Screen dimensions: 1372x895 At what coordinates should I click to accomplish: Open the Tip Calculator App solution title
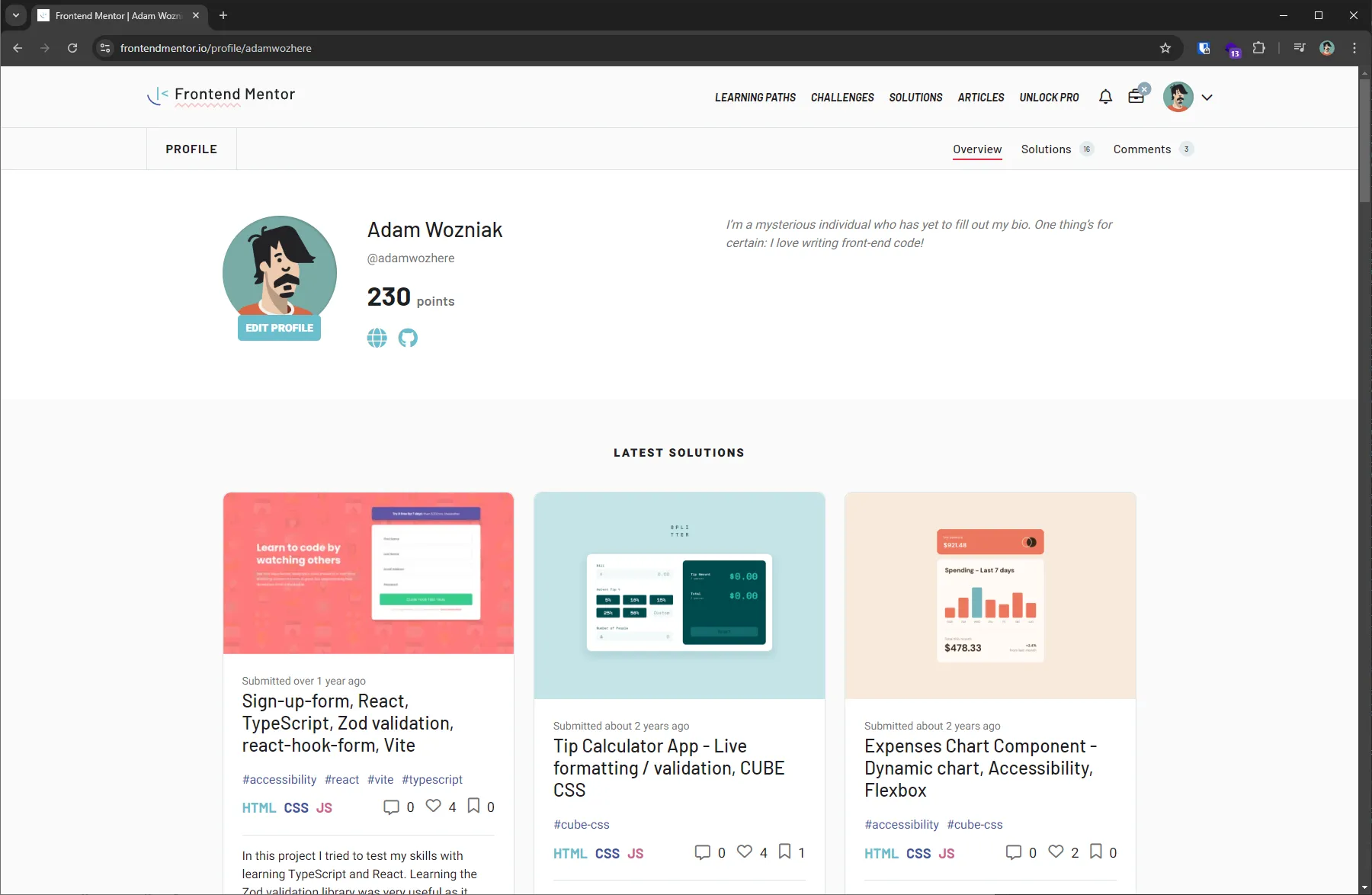click(x=668, y=768)
